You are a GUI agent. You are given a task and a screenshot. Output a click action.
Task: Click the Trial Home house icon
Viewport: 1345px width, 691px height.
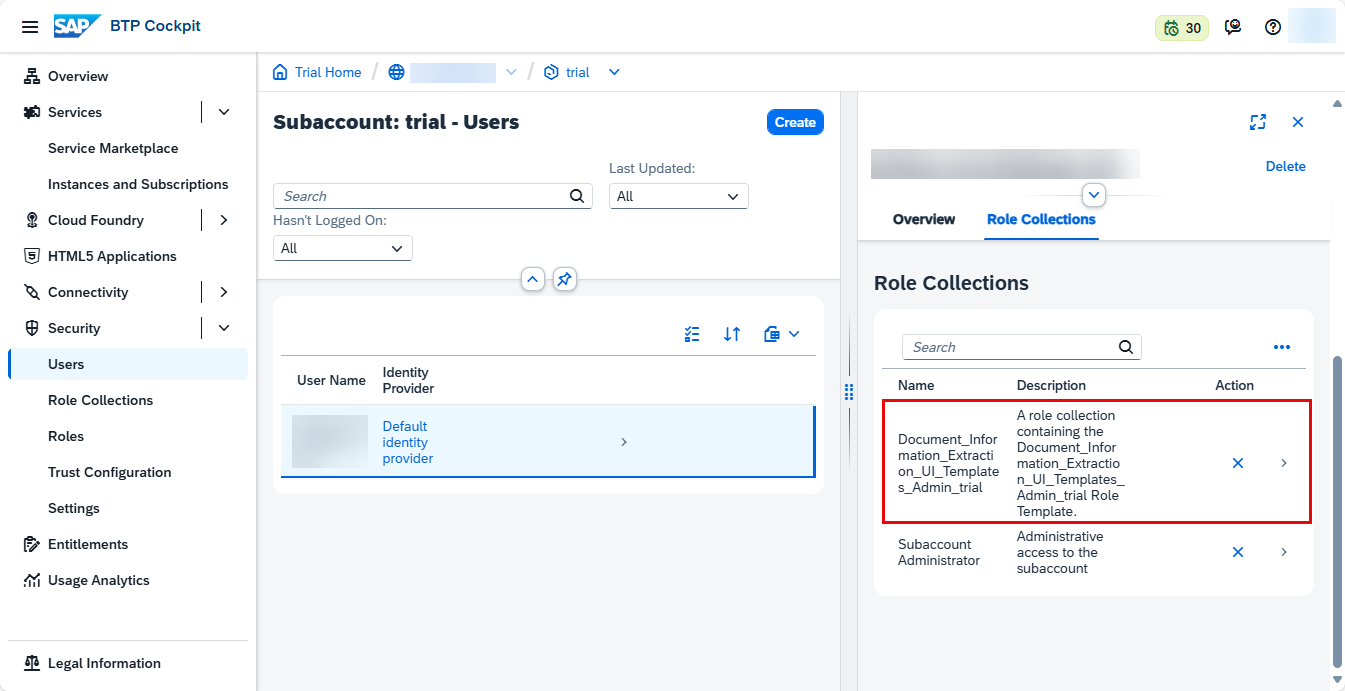(x=280, y=72)
